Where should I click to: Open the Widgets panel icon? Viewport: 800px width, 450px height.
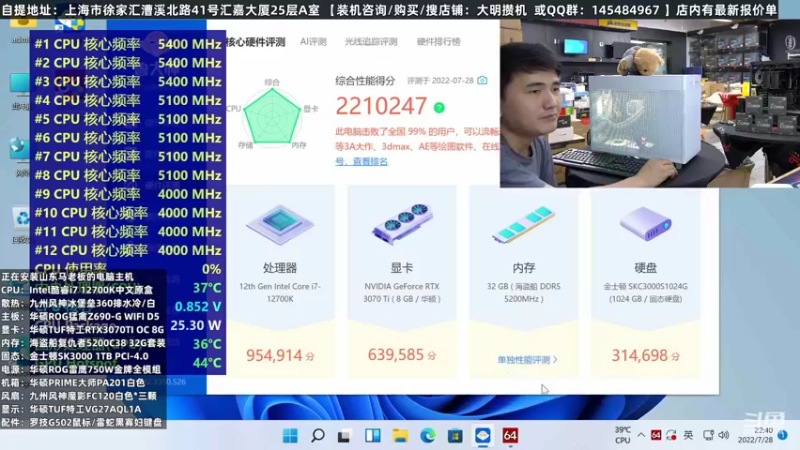[372, 436]
